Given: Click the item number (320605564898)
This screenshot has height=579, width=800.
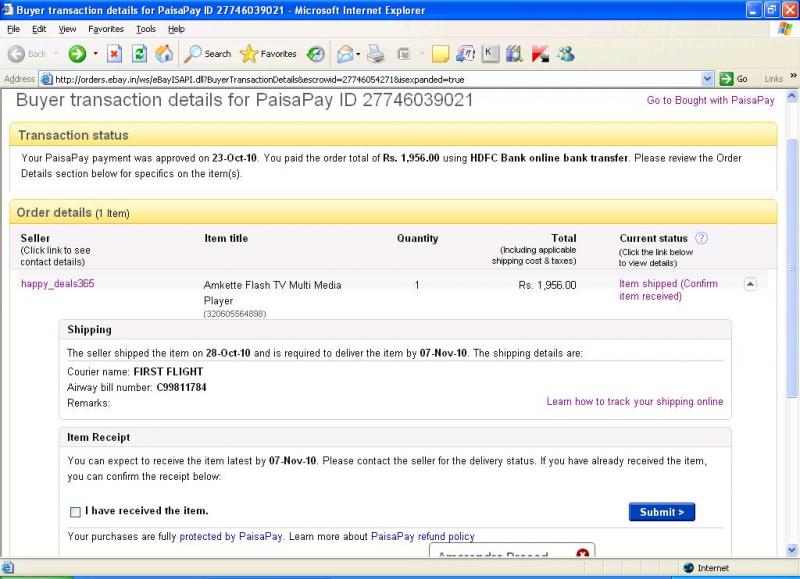Looking at the screenshot, I should [x=235, y=314].
